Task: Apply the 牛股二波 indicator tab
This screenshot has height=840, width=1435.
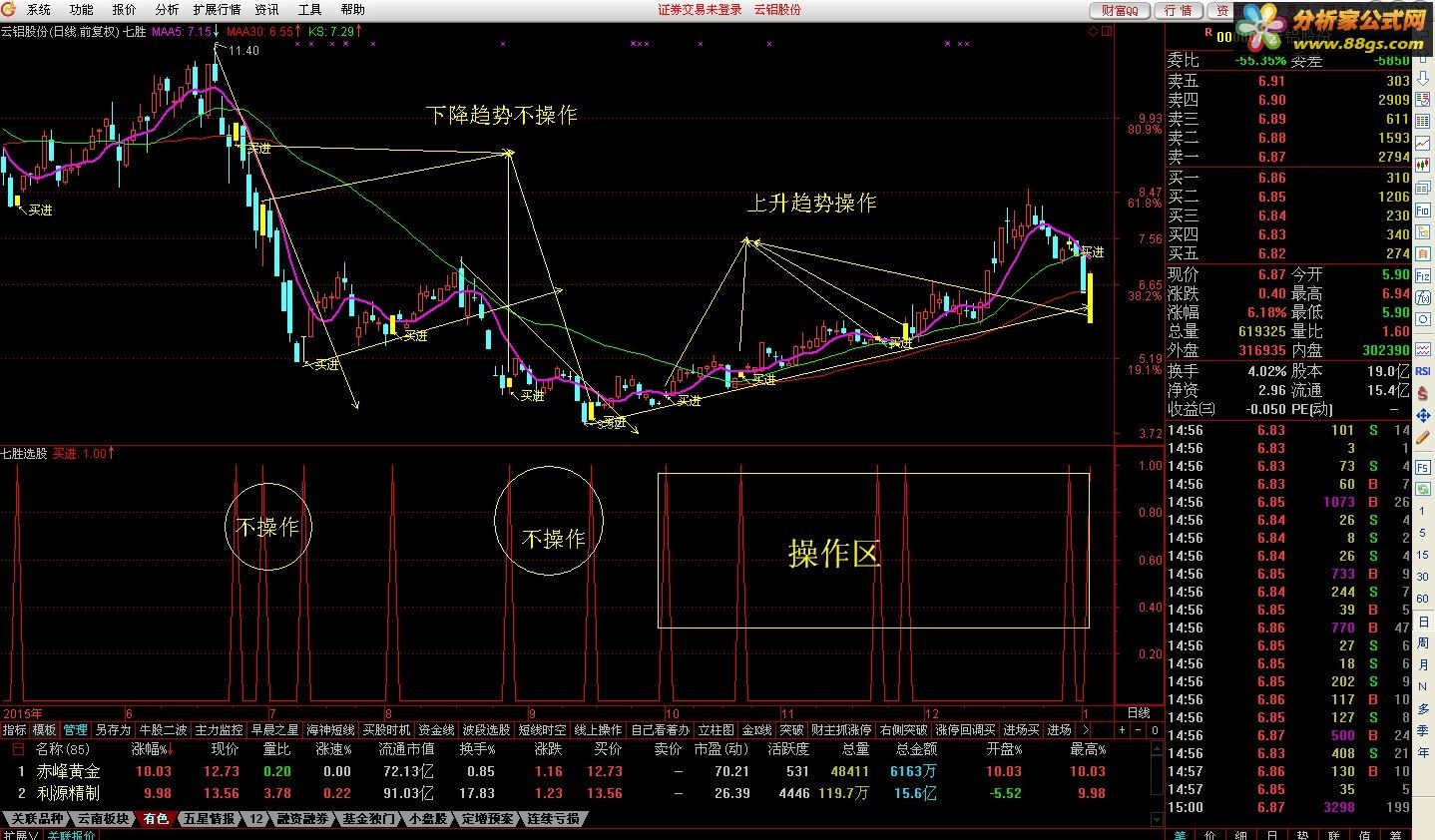Action: click(x=163, y=730)
